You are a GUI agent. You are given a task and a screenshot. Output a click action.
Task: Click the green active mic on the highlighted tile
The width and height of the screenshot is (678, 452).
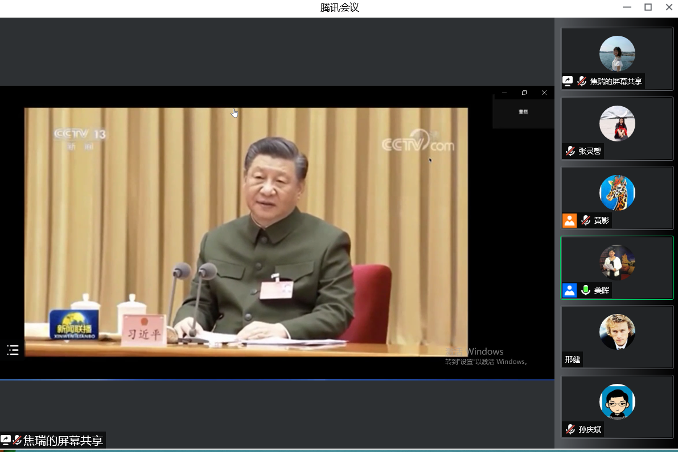point(586,290)
